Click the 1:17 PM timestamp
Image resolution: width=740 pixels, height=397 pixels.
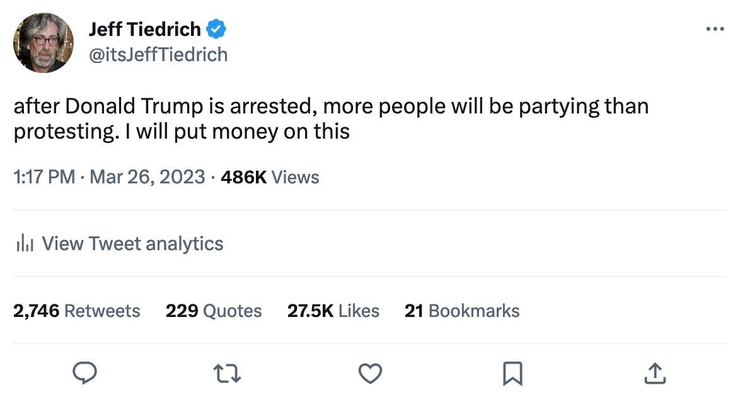point(44,177)
